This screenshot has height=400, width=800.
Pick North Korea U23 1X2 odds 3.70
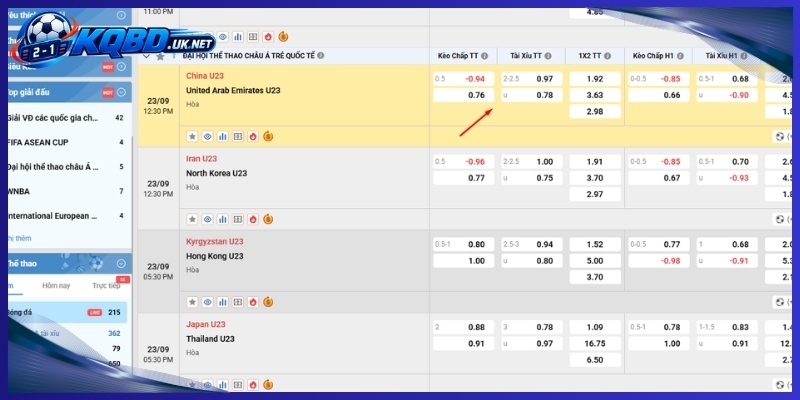point(595,178)
